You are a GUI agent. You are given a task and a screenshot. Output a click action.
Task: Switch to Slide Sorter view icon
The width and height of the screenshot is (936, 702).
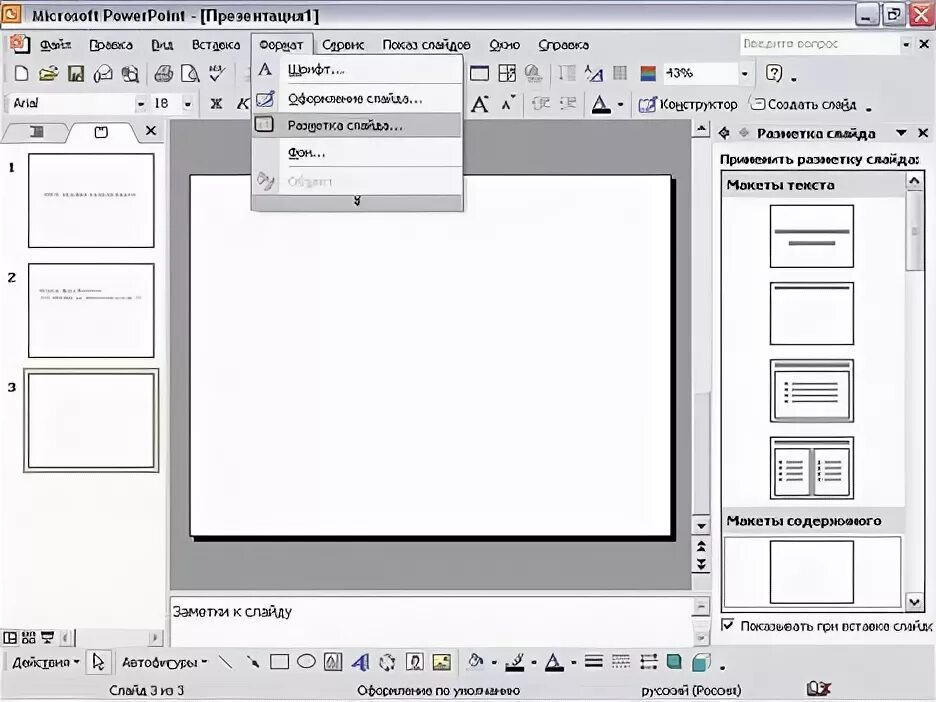pyautogui.click(x=29, y=638)
